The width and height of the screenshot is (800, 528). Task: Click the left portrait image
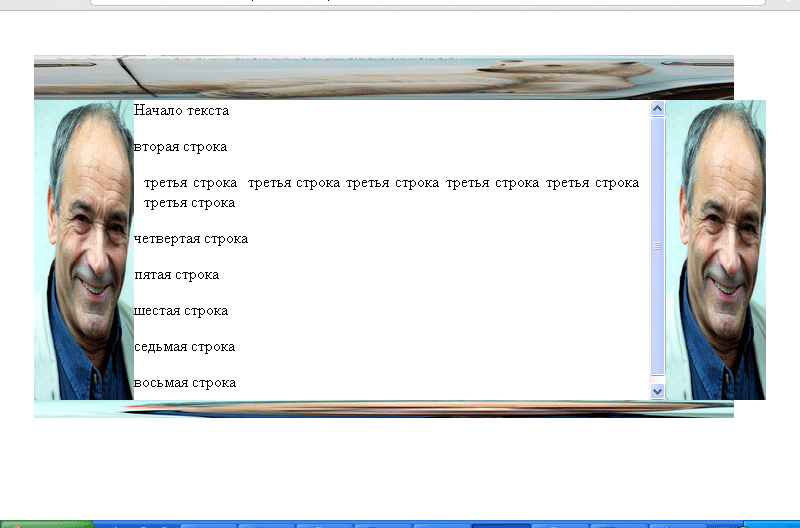point(84,250)
